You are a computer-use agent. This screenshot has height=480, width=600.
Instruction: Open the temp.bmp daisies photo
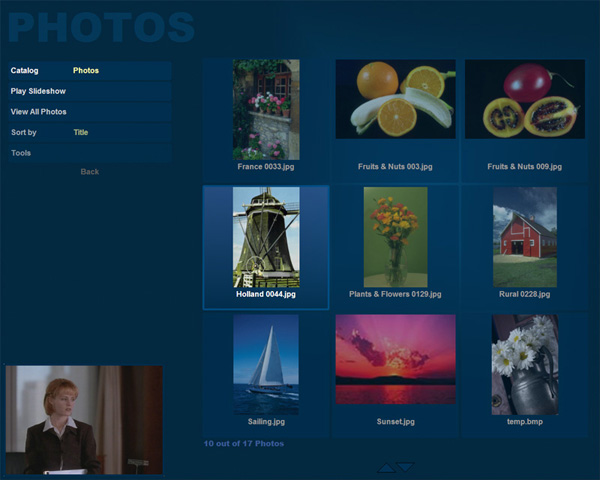525,364
